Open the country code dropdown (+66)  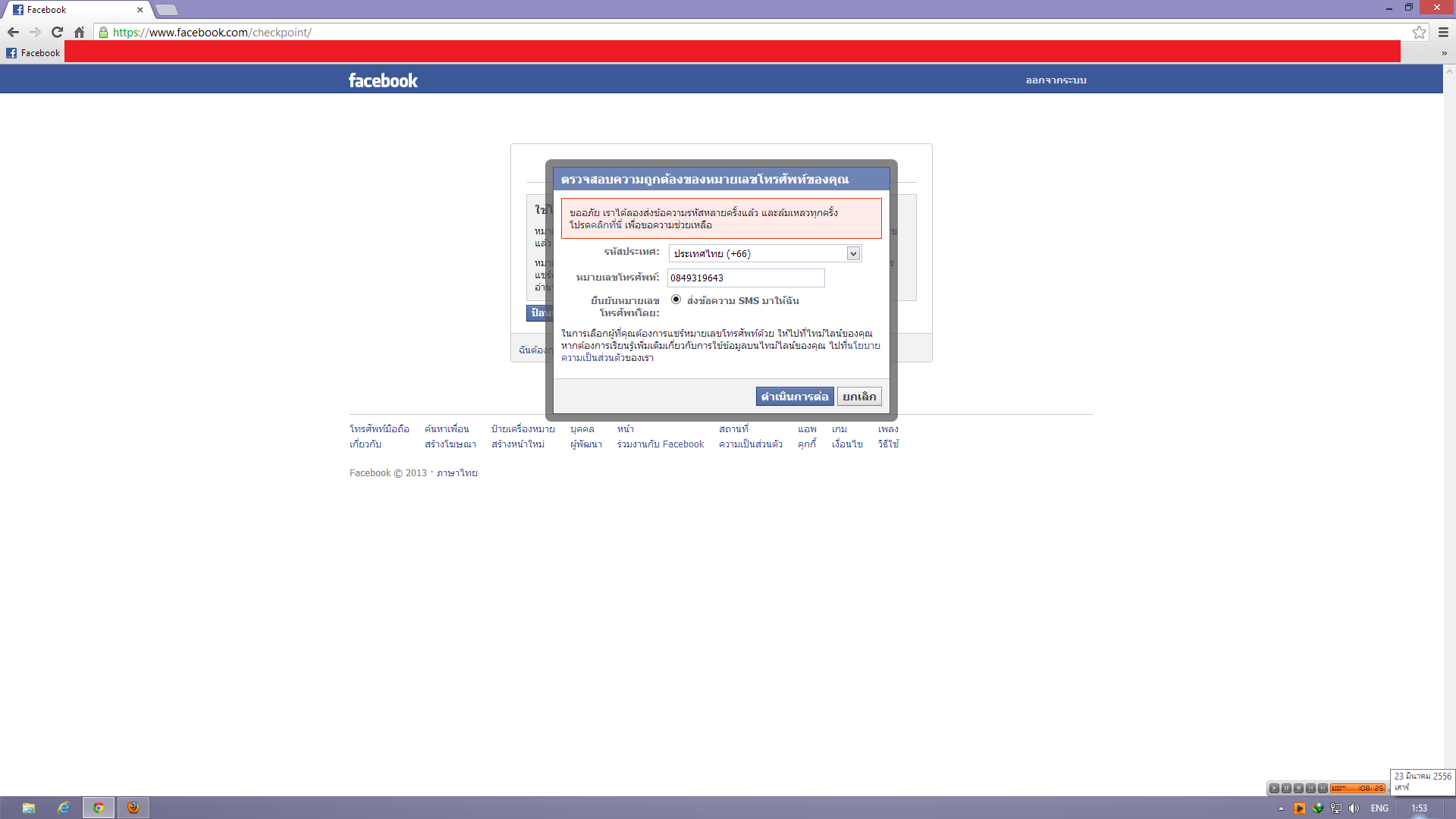[765, 253]
